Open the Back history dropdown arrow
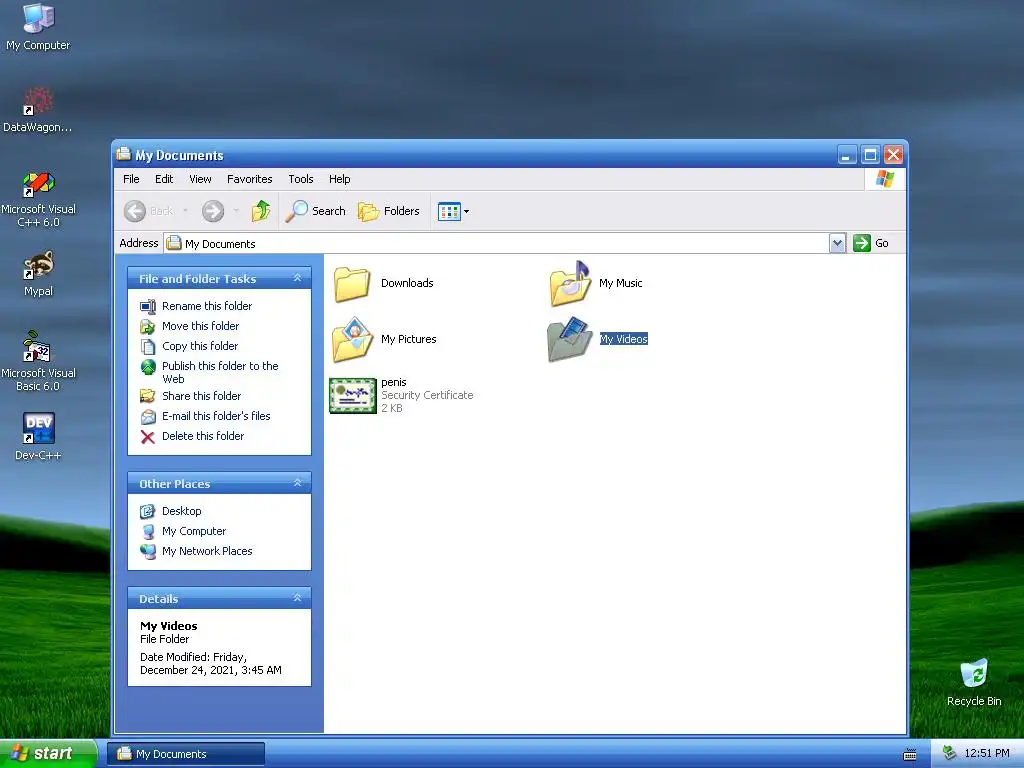The height and width of the screenshot is (768, 1024). [x=185, y=211]
